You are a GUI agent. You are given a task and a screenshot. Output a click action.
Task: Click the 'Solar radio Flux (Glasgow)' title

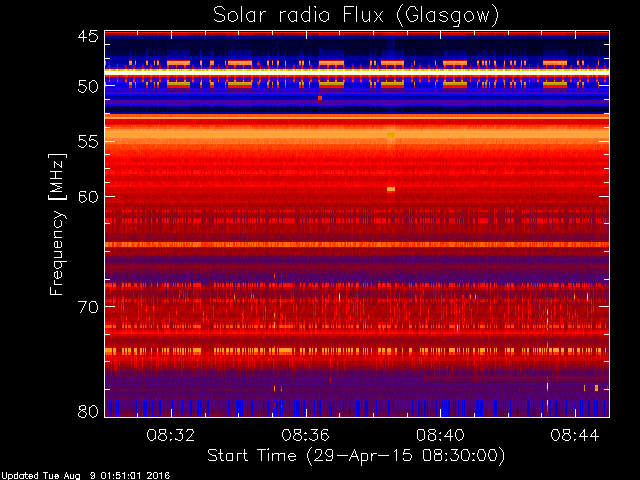(356, 14)
